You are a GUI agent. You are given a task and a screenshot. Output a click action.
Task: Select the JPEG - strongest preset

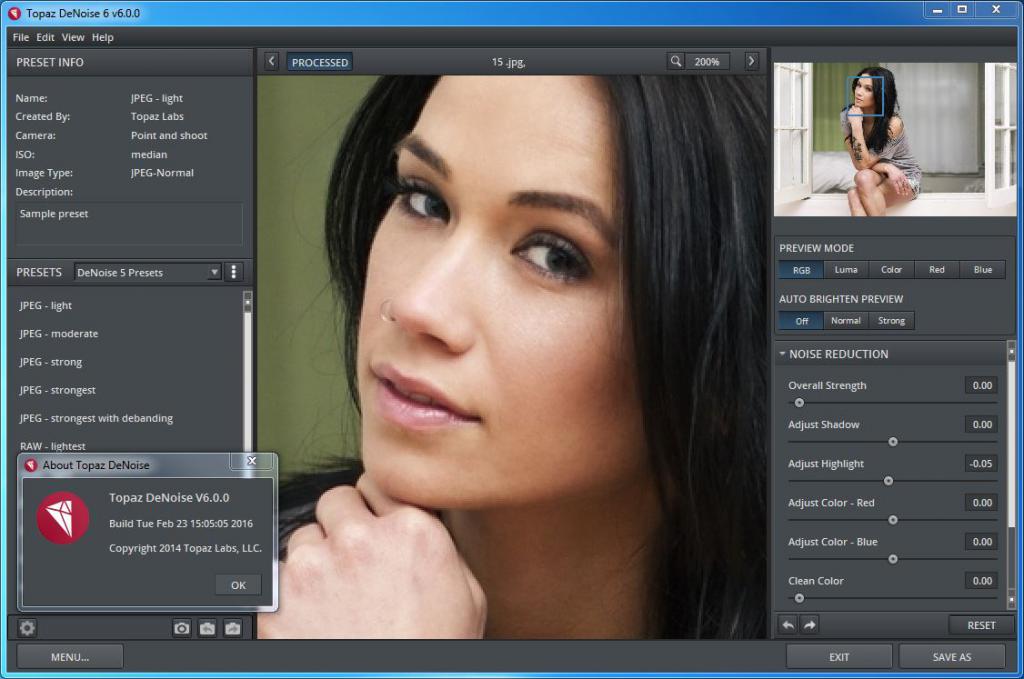click(x=57, y=390)
